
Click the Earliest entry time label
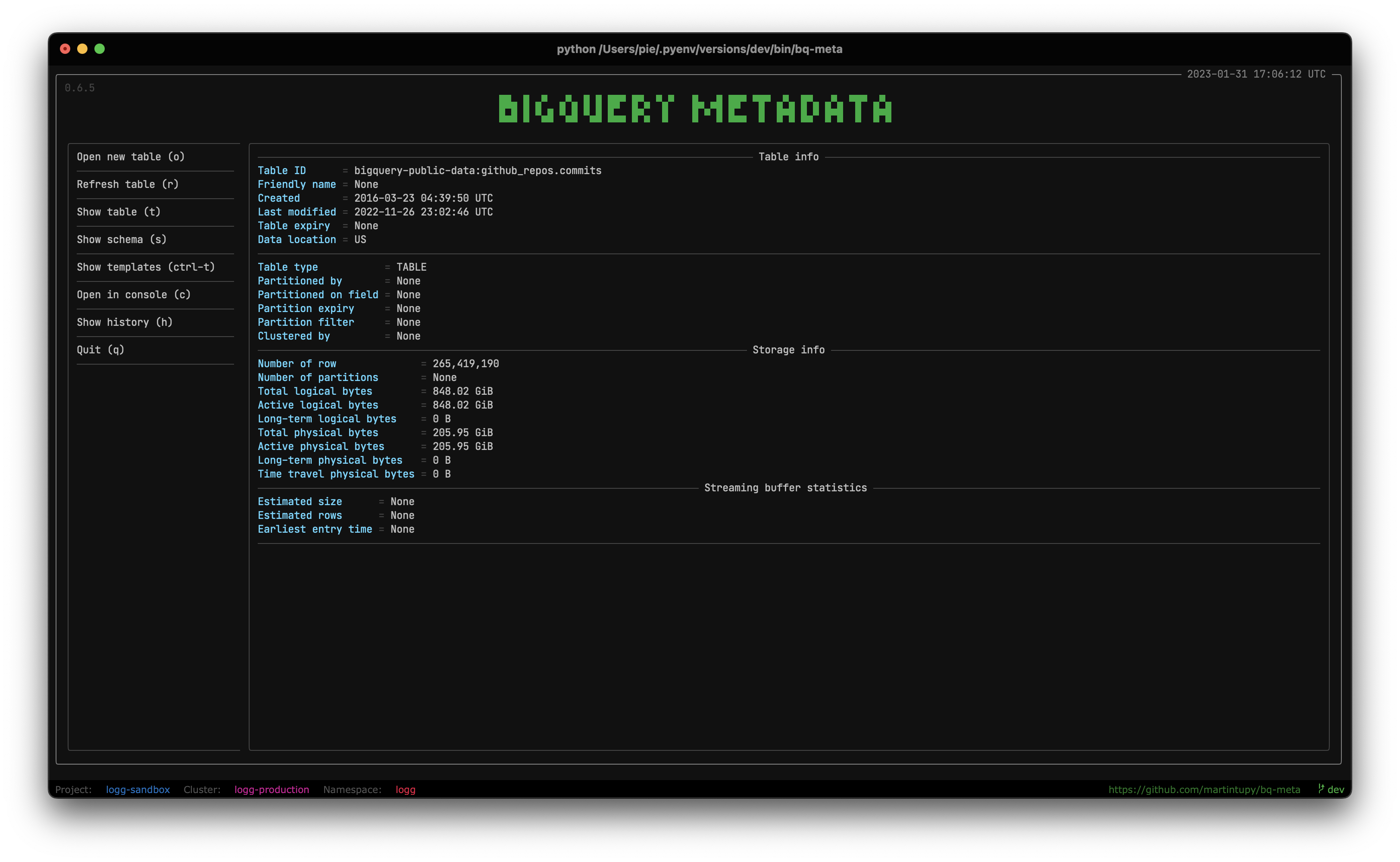pyautogui.click(x=315, y=530)
